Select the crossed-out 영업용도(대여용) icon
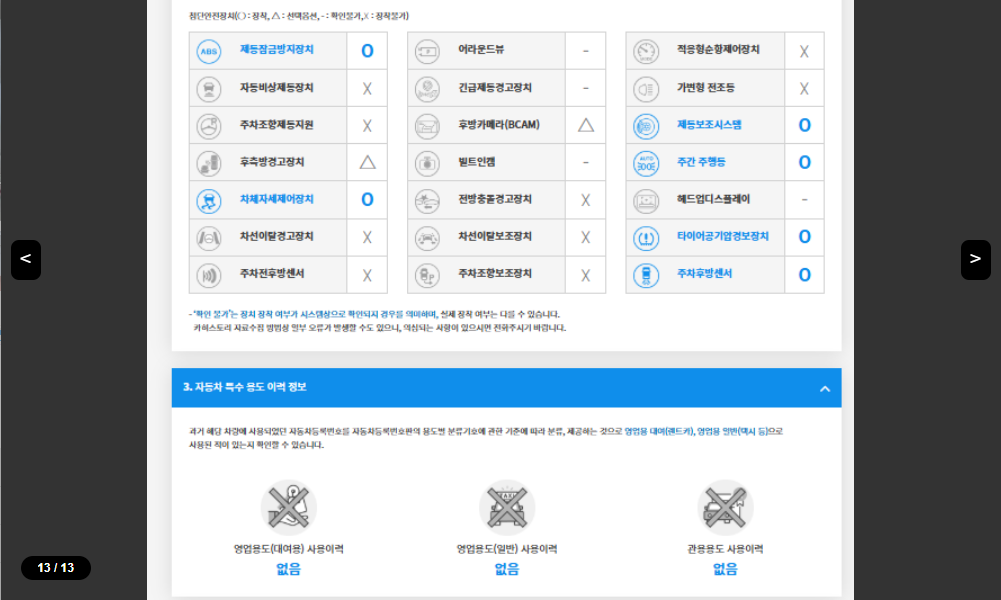The image size is (1001, 600). pyautogui.click(x=287, y=507)
